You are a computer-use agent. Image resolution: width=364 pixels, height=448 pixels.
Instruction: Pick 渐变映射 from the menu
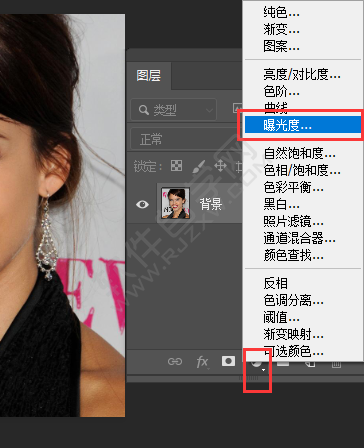[293, 334]
